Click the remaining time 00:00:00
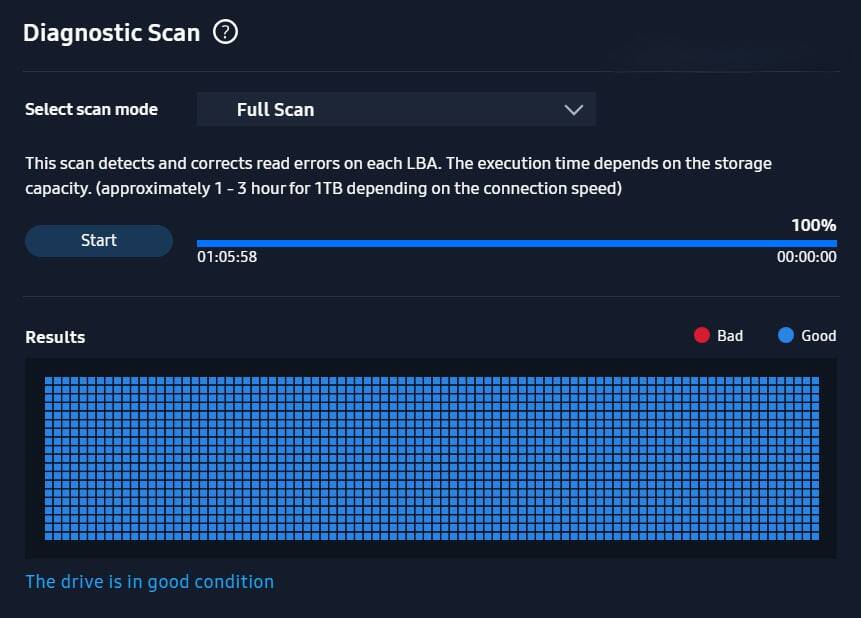This screenshot has height=618, width=861. (807, 257)
